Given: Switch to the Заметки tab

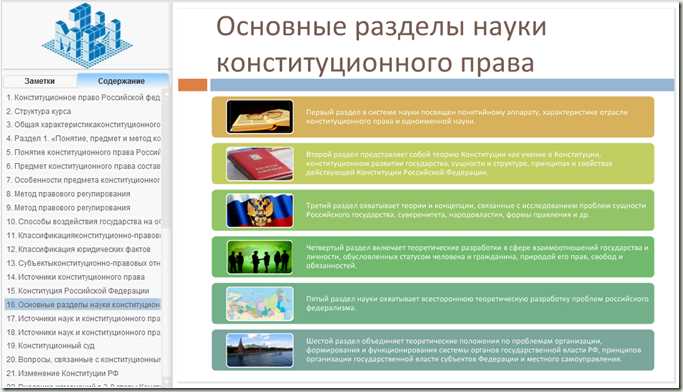Looking at the screenshot, I should point(40,81).
